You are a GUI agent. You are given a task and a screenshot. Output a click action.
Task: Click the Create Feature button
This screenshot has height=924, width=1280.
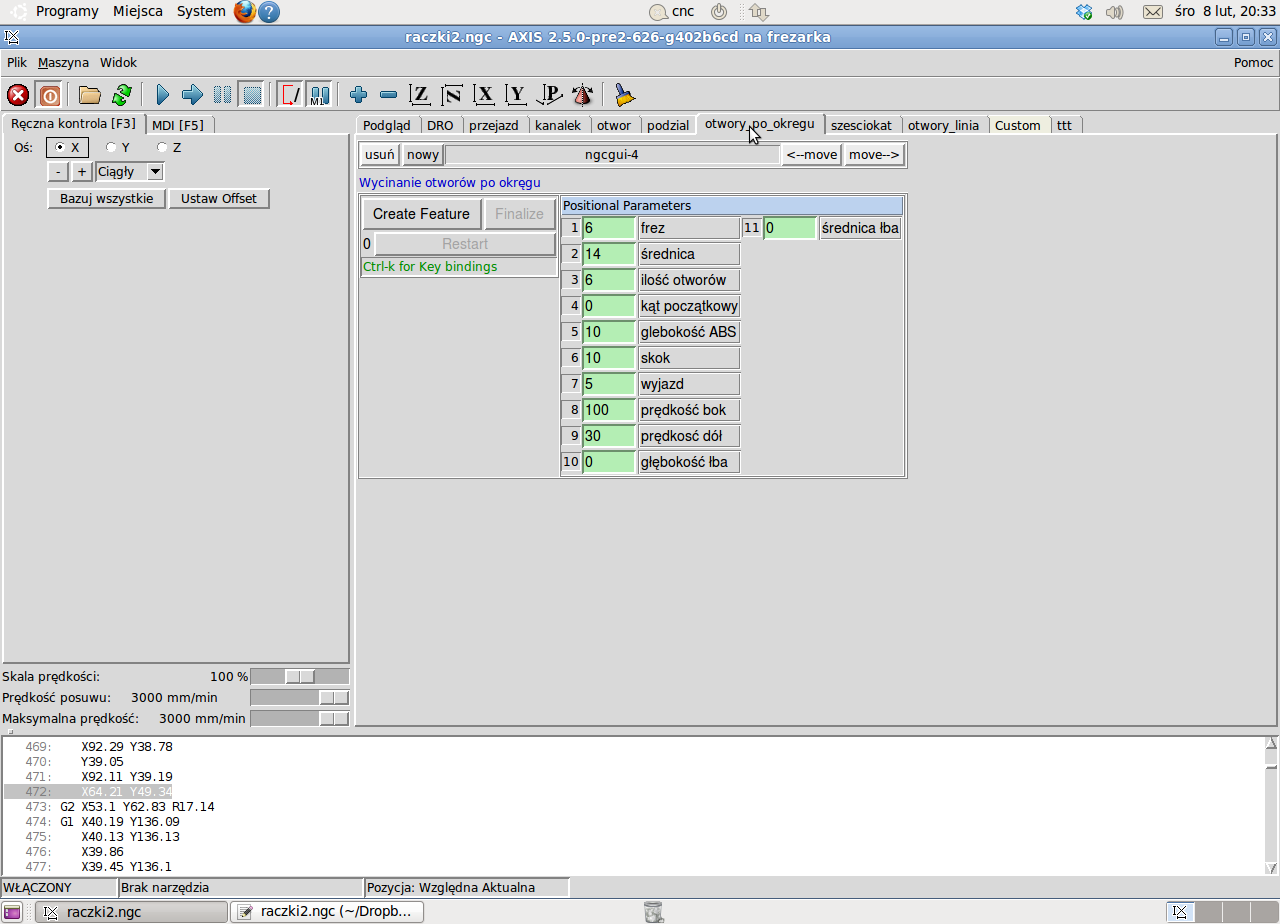[x=421, y=214]
